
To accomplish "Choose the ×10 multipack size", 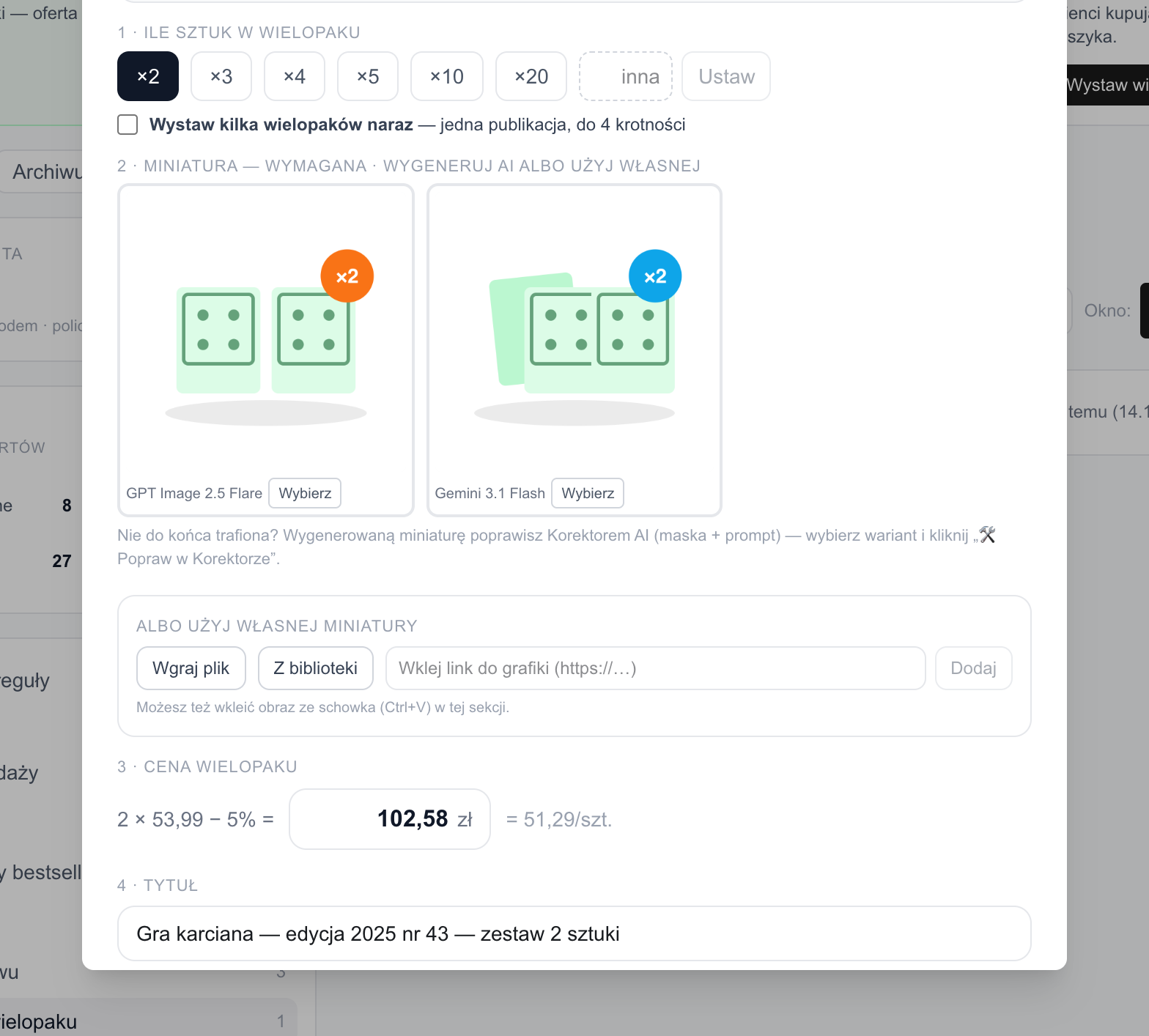I will coord(447,76).
